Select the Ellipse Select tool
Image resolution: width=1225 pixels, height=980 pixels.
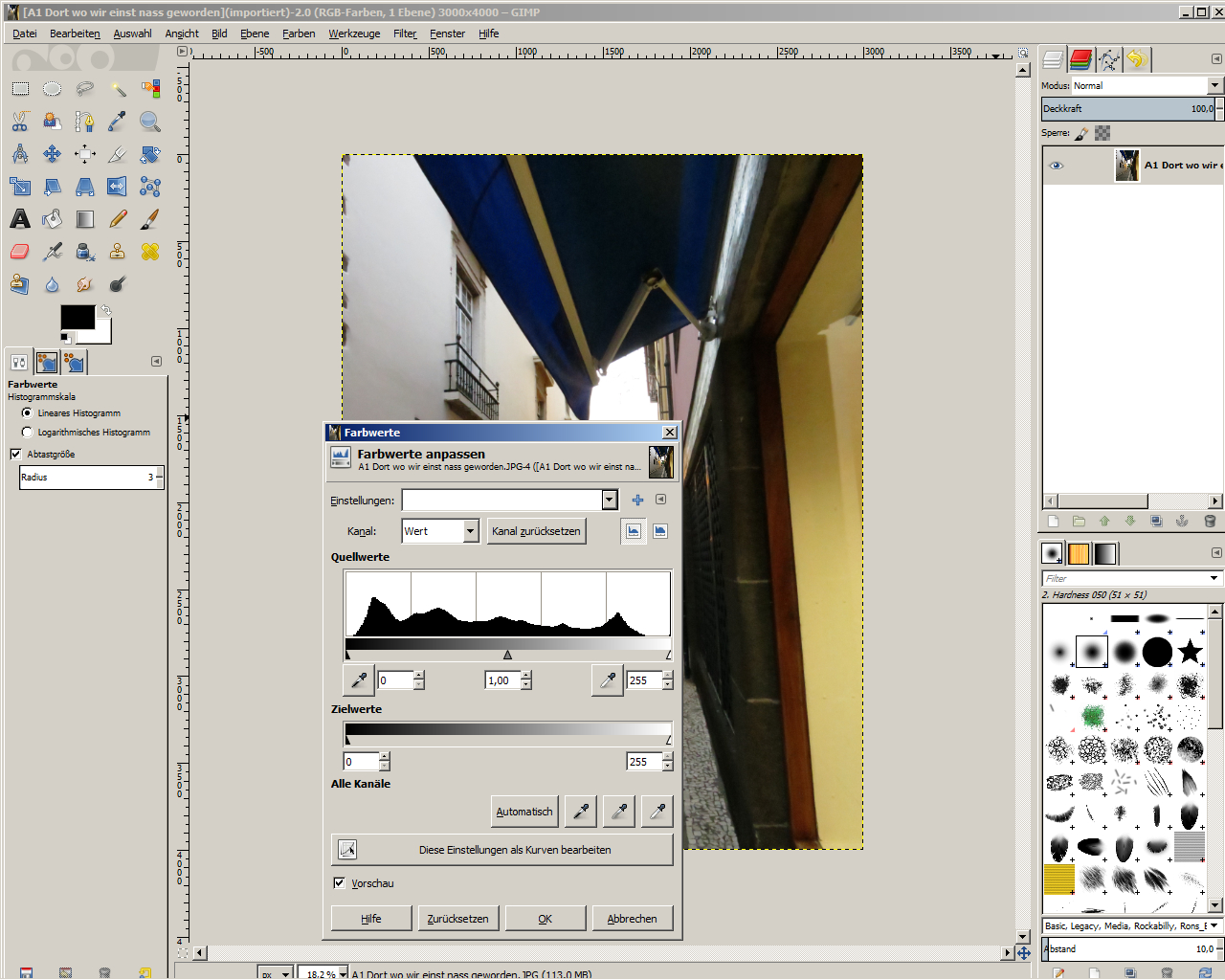click(53, 89)
